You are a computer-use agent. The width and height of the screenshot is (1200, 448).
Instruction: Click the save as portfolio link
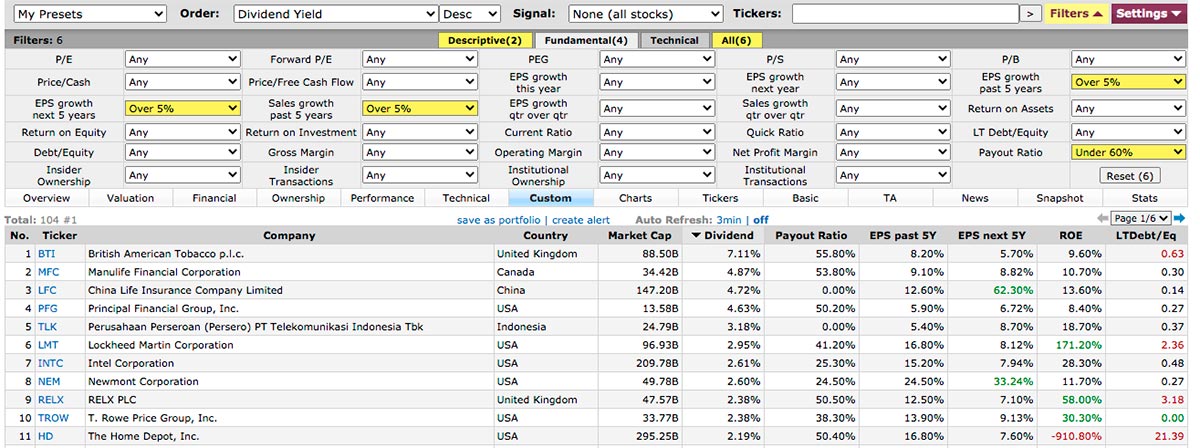[x=499, y=220]
